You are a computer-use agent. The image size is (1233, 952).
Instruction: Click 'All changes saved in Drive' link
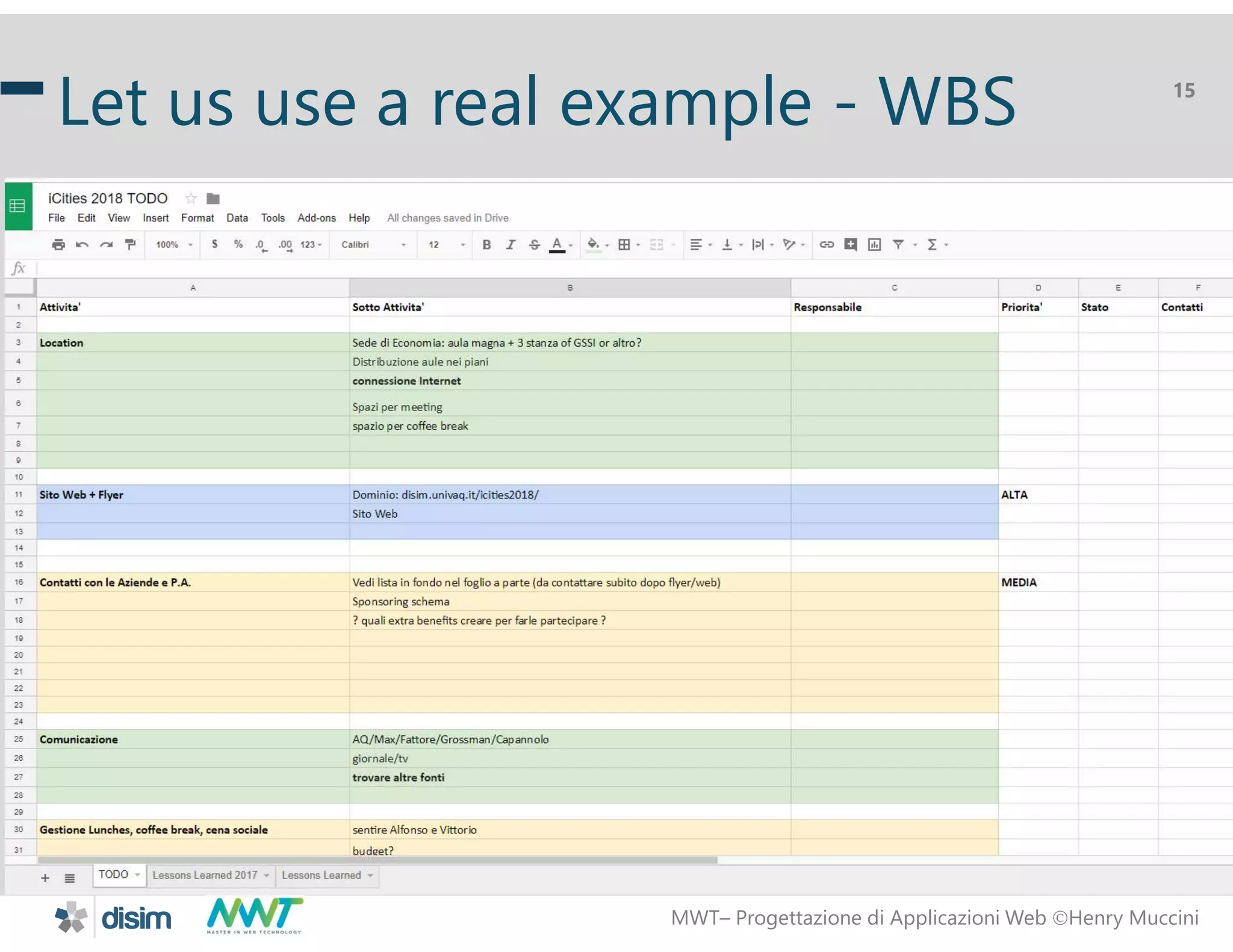(448, 218)
